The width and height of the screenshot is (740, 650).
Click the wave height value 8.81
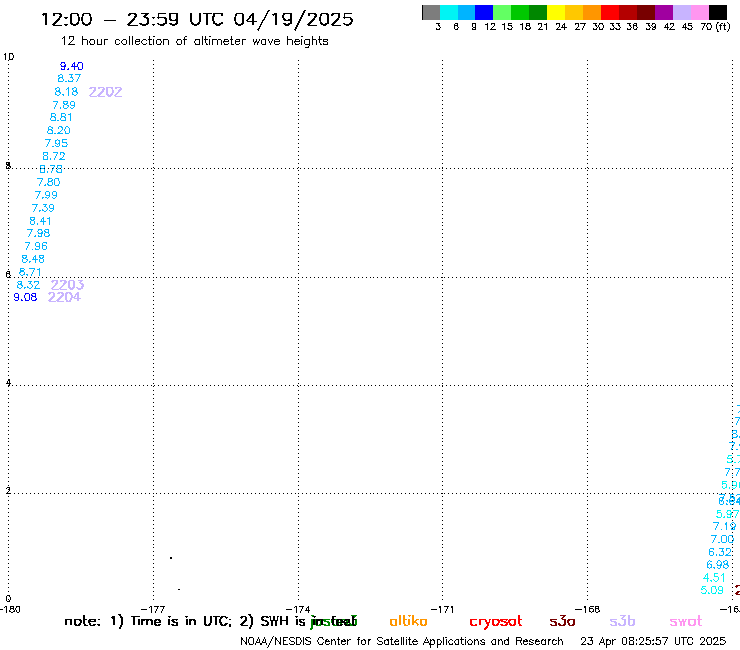[61, 118]
